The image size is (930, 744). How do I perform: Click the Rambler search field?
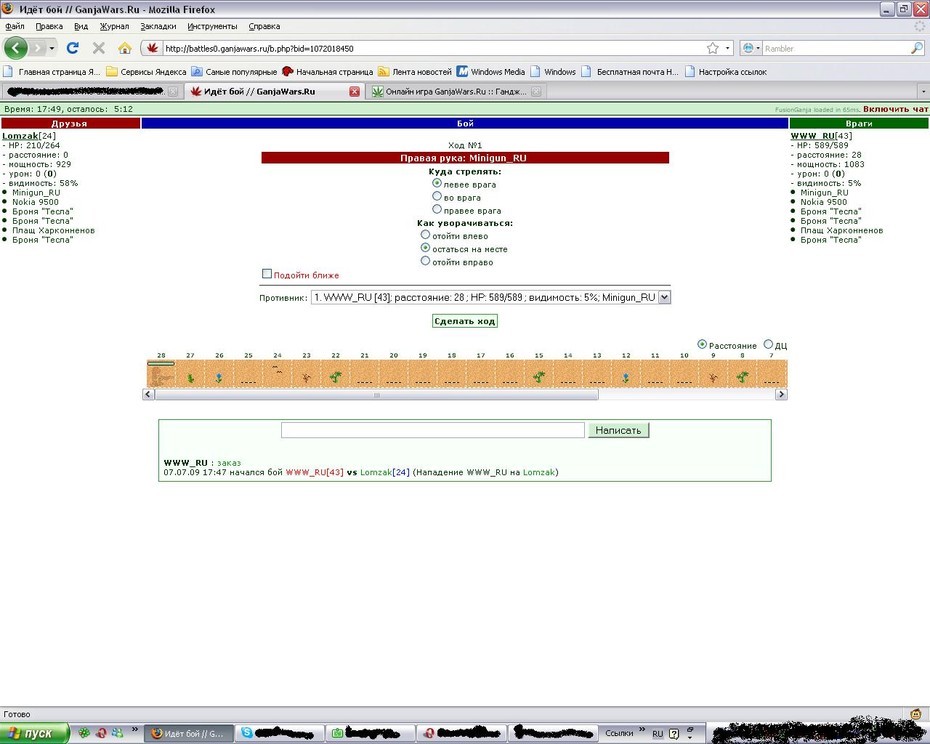pyautogui.click(x=836, y=48)
